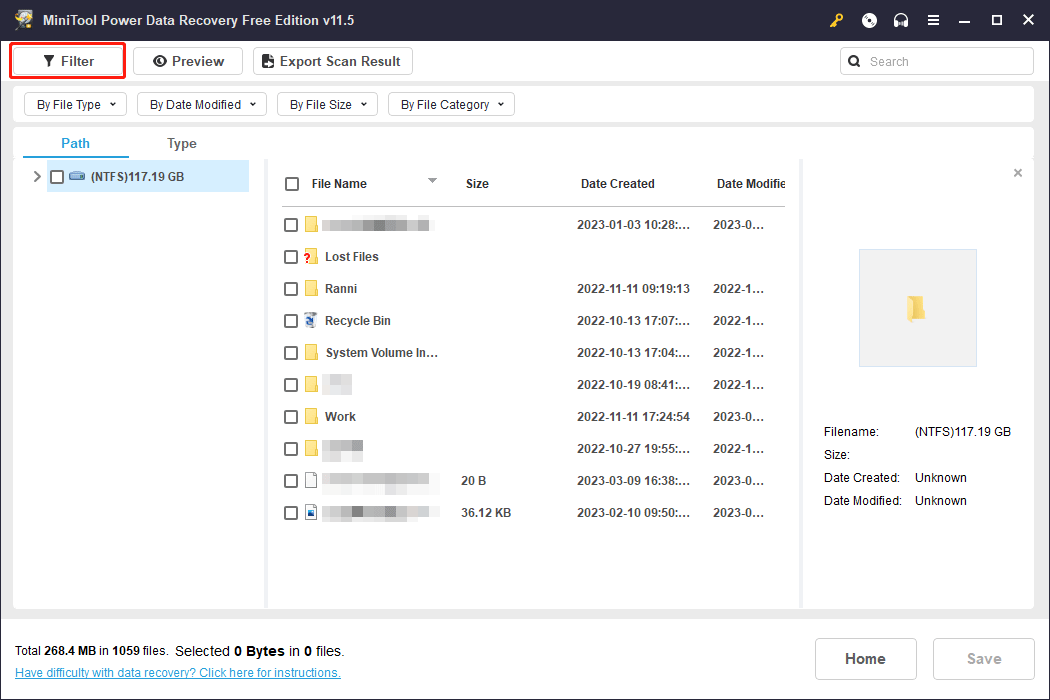Check the checkbox for folder dated 2023-01-03
Viewport: 1050px width, 700px height.
pos(291,225)
